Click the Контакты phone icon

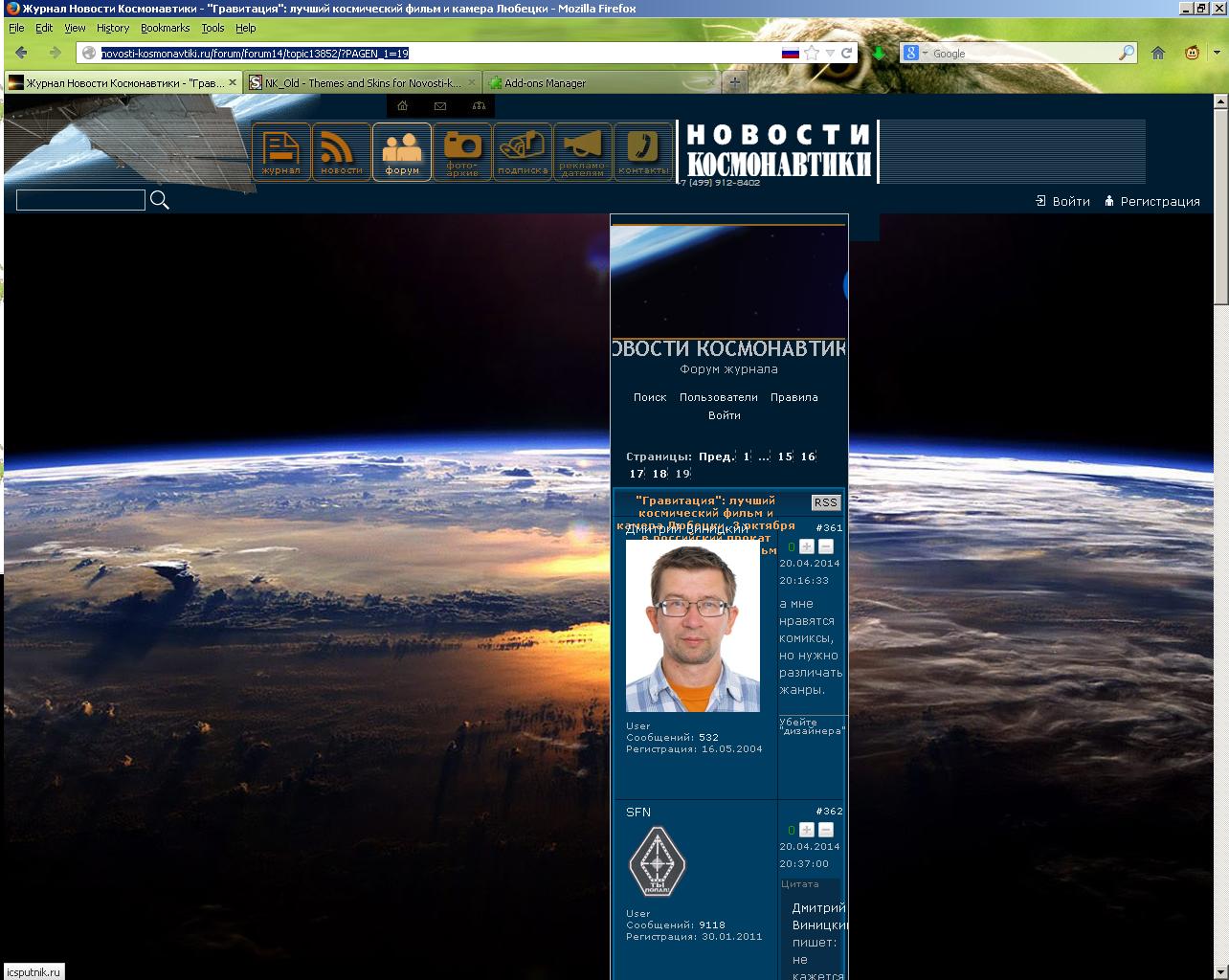[x=643, y=151]
